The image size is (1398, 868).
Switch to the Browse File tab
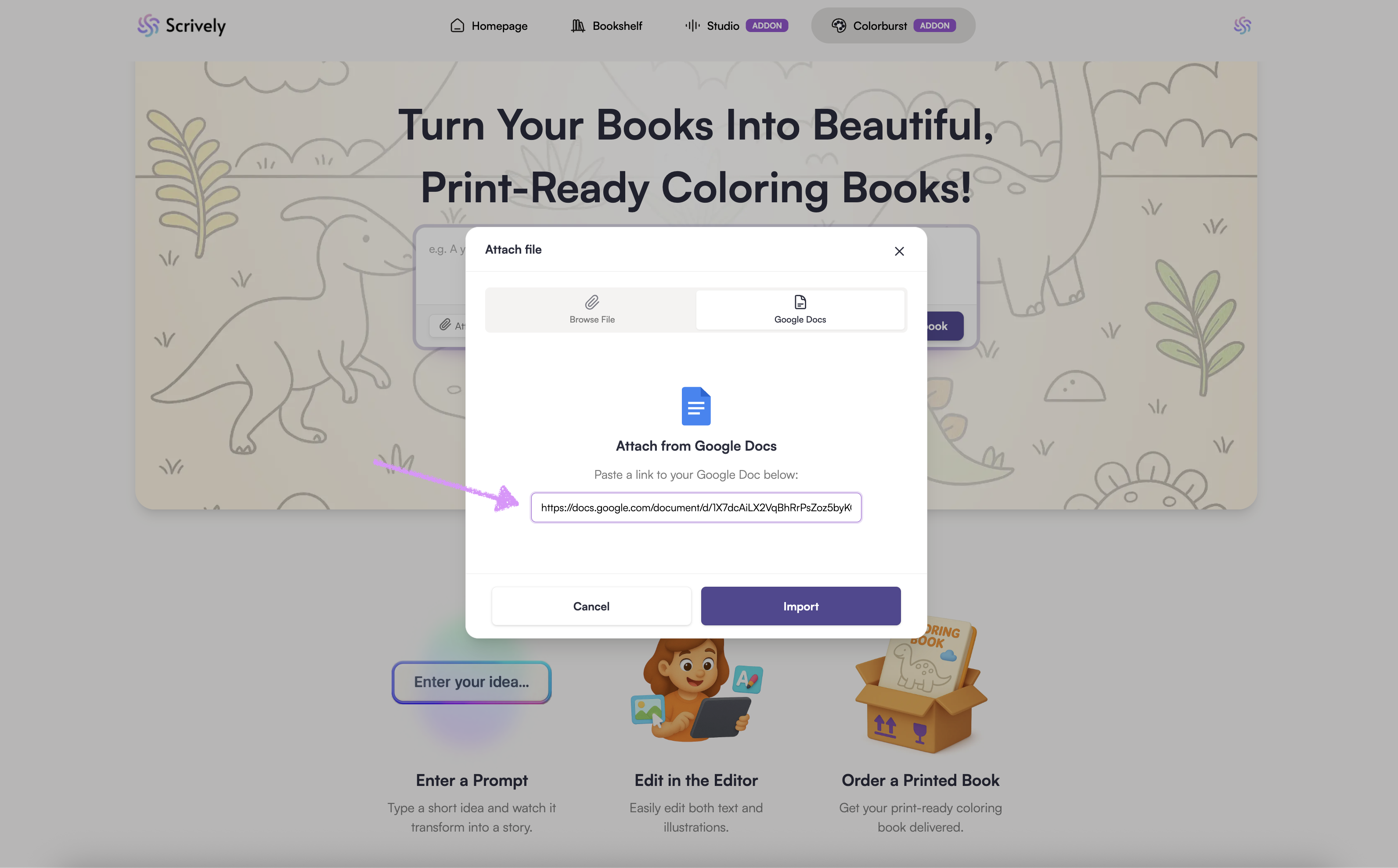click(x=591, y=310)
